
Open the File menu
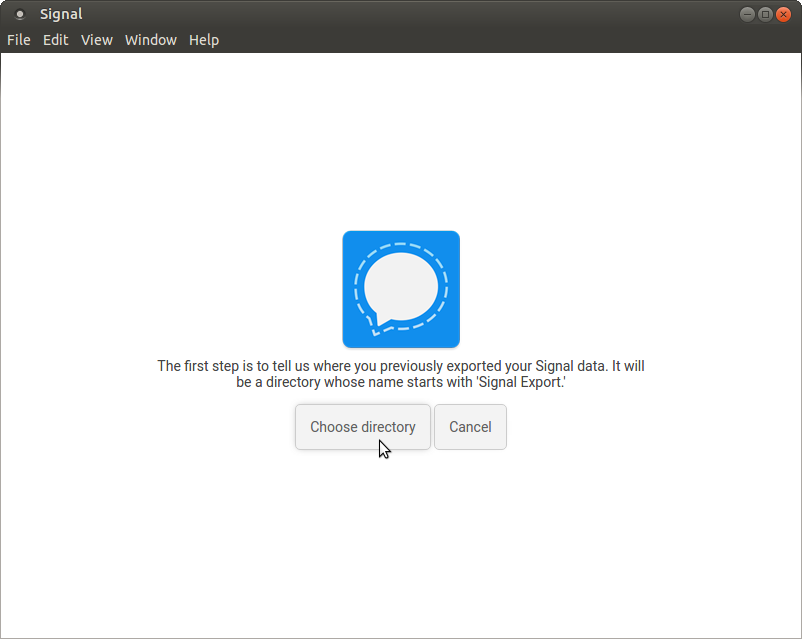click(18, 40)
